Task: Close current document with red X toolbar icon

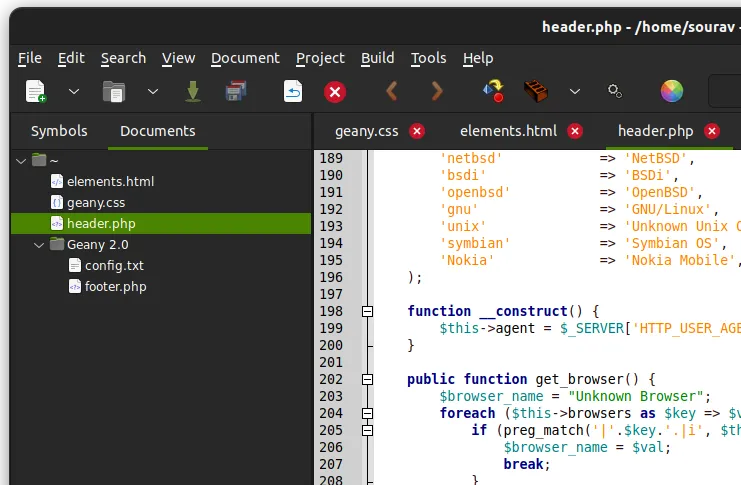Action: click(x=335, y=92)
